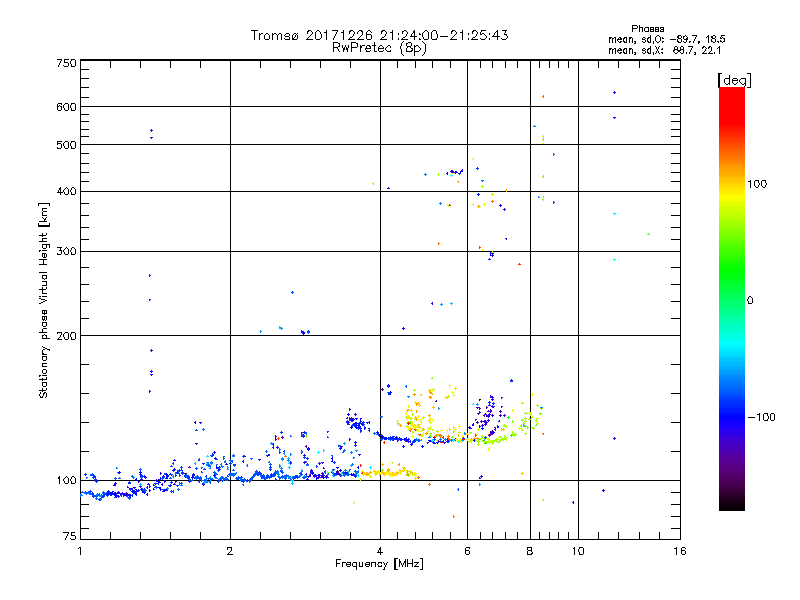Click the subtitle "RwPretec (8p)"
Viewport: 800px width, 600px height.
(379, 48)
